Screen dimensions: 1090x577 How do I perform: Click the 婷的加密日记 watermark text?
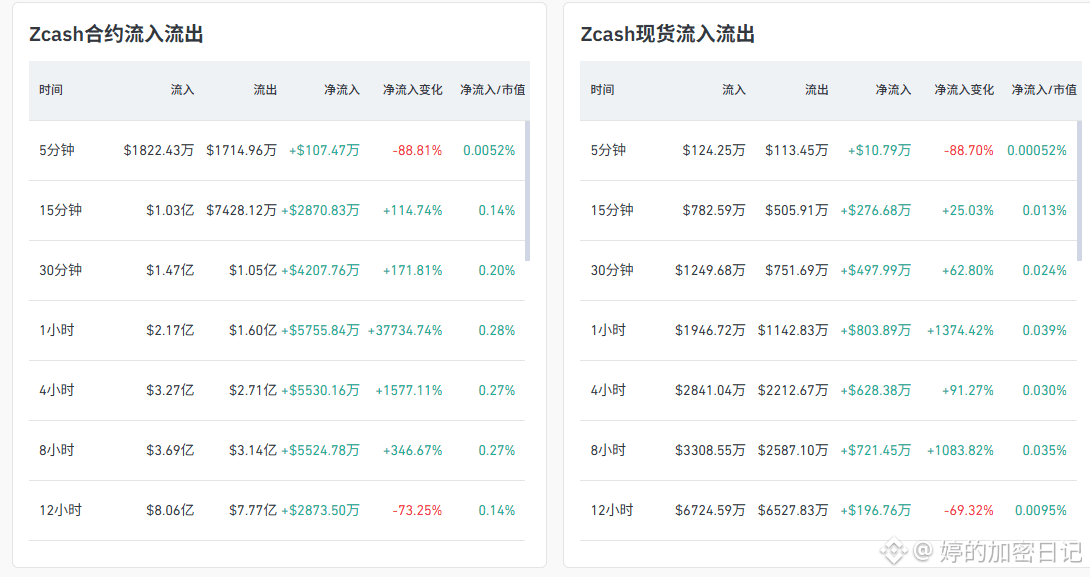1011,552
